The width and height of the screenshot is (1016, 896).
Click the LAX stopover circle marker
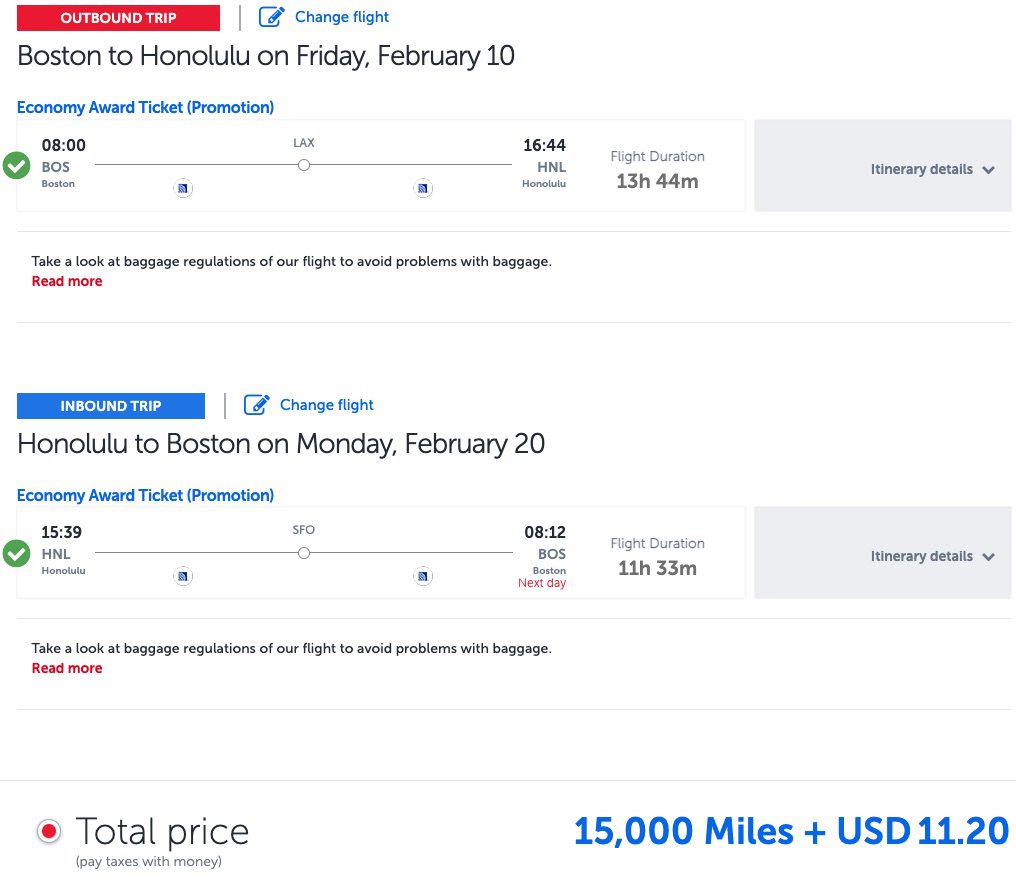[x=303, y=166]
